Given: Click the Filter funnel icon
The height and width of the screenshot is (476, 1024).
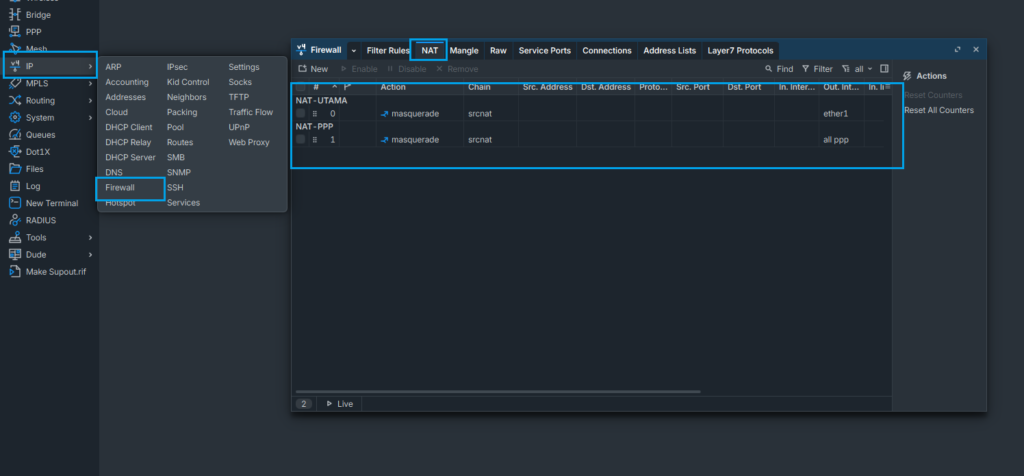Looking at the screenshot, I should coord(805,69).
